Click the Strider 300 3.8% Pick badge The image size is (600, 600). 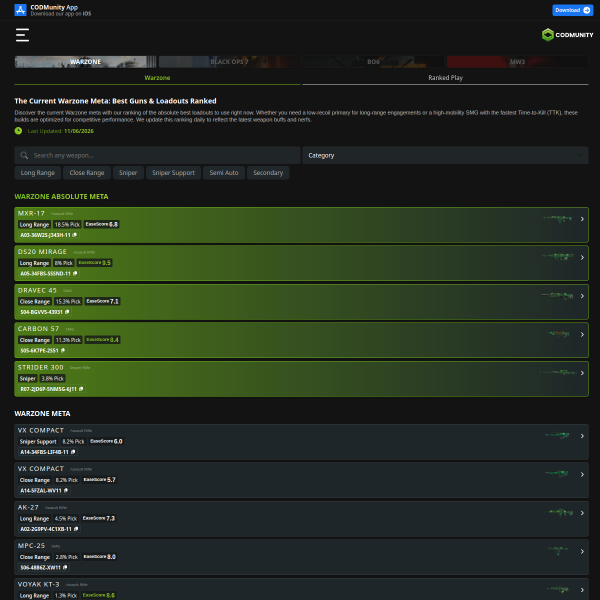52,378
